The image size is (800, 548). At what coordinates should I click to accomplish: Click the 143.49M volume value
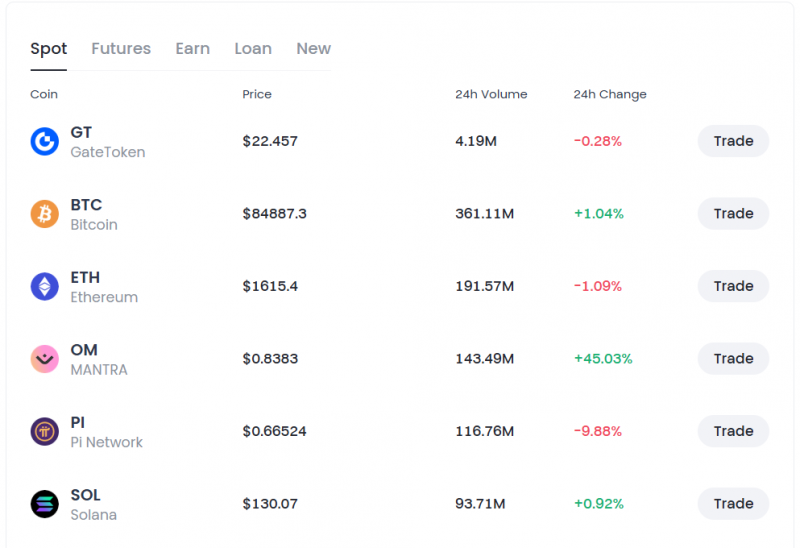pyautogui.click(x=485, y=358)
